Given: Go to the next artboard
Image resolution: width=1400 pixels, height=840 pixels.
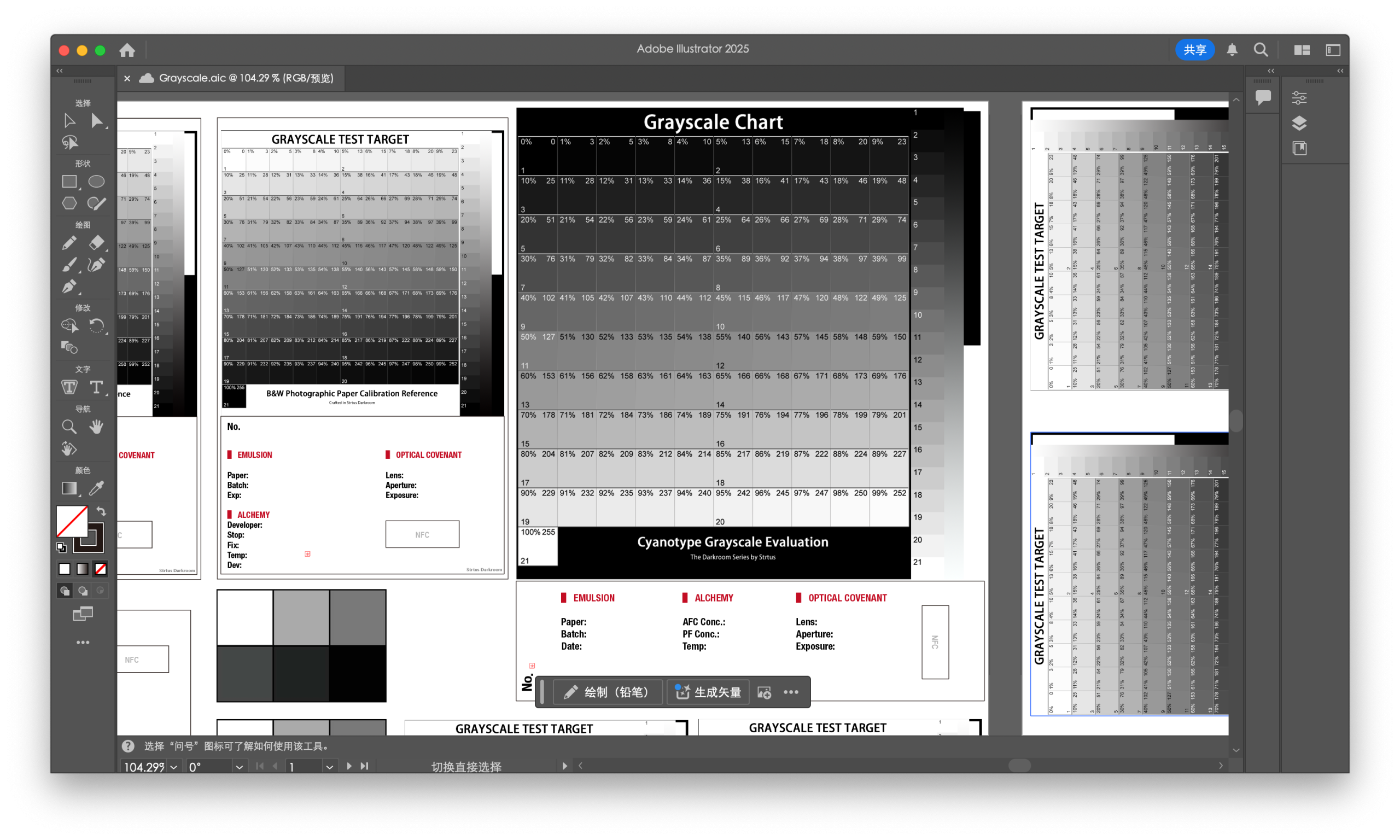Looking at the screenshot, I should pos(348,766).
